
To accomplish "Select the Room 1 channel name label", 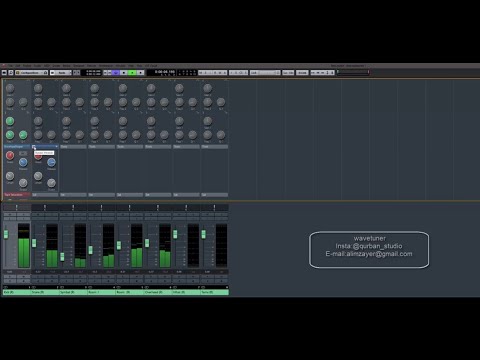I will (x=101, y=292).
